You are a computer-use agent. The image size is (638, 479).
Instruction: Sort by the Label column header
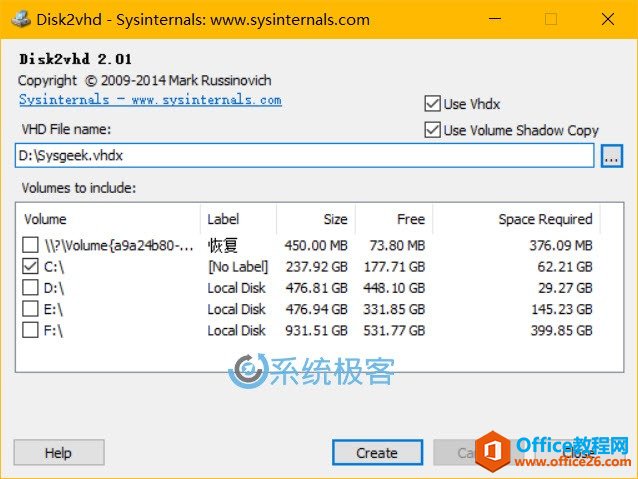click(x=238, y=219)
